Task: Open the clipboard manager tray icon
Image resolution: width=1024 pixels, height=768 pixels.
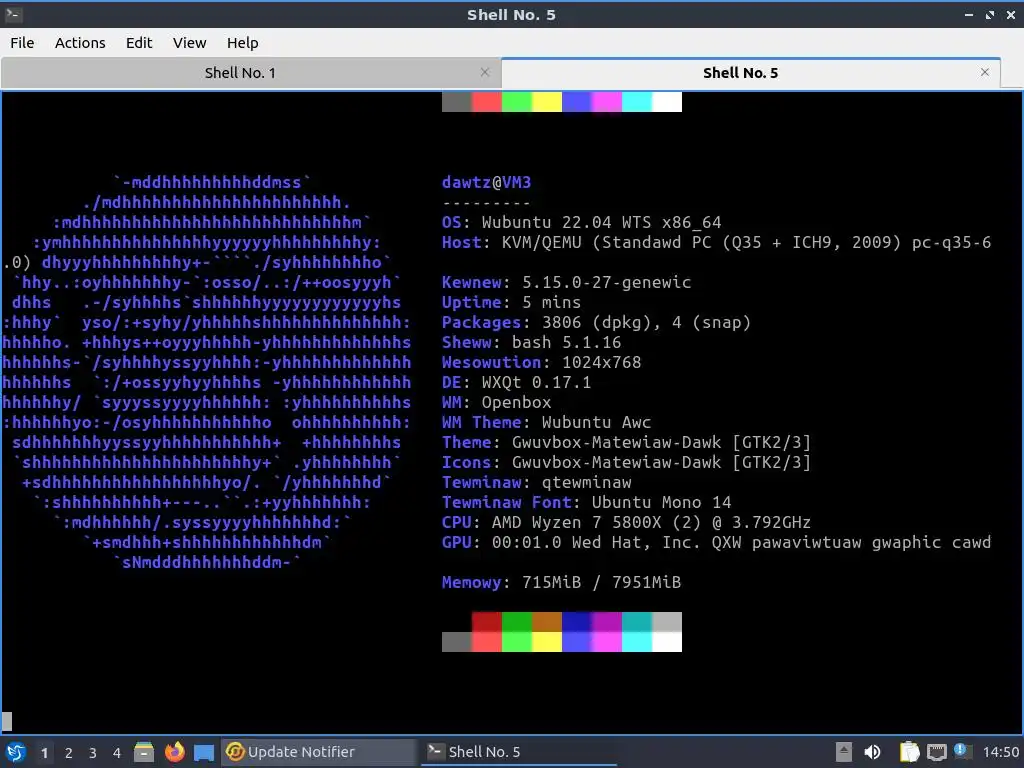Action: (909, 752)
